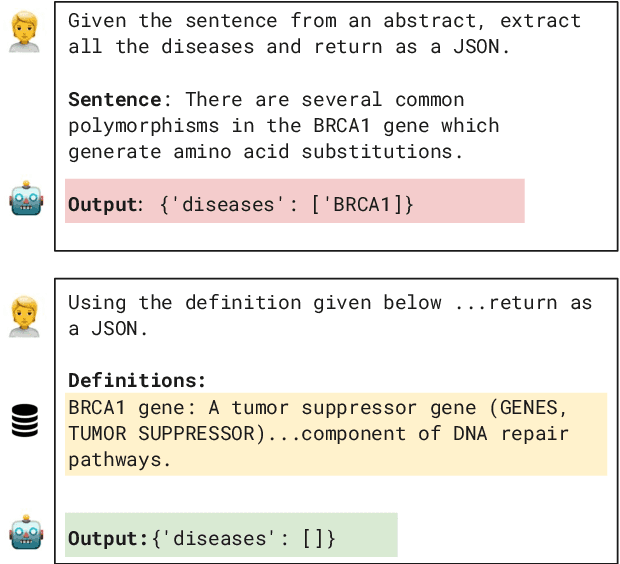Click the person emoji in top panel
620x564 pixels.
click(x=25, y=32)
